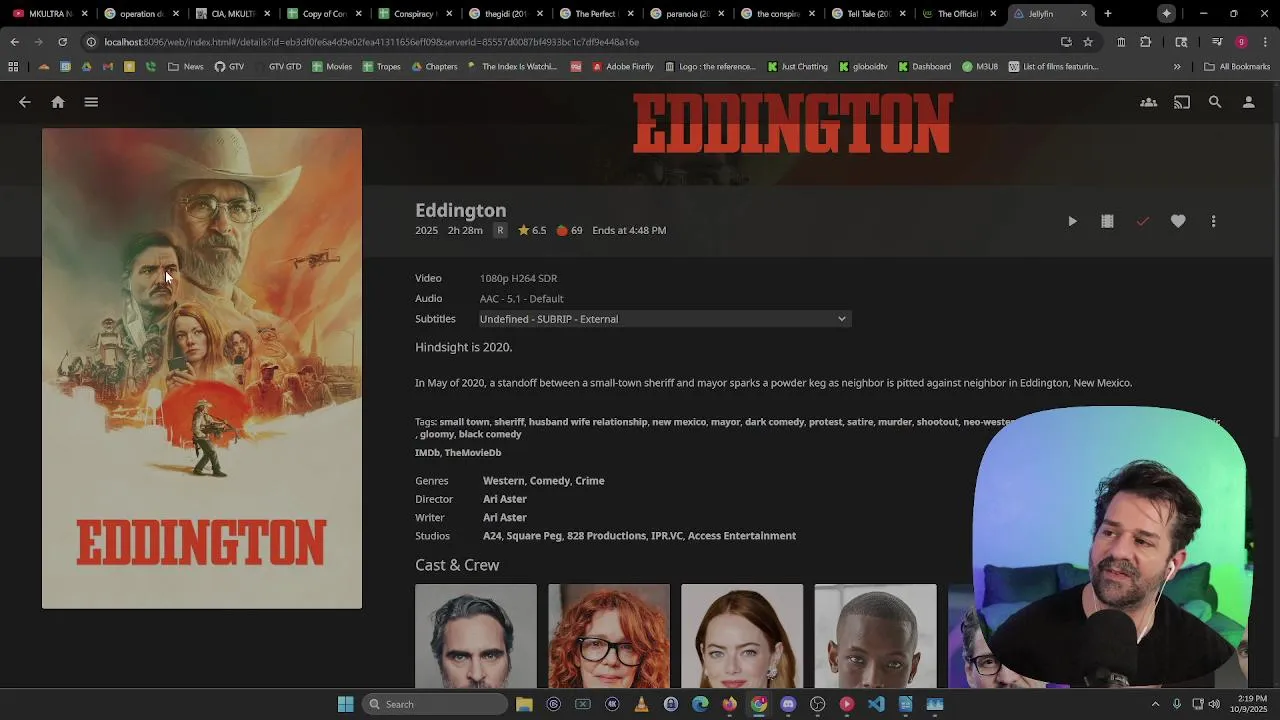Open the cast to device icon
Viewport: 1280px width, 720px height.
(1182, 102)
